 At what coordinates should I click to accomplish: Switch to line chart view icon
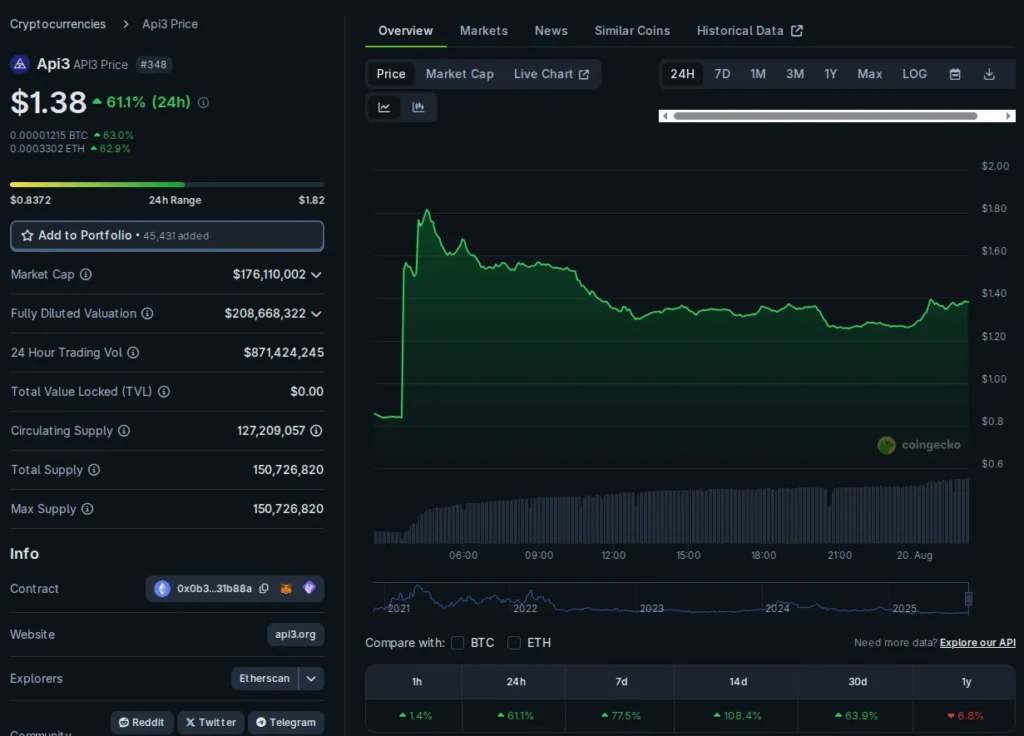pyautogui.click(x=384, y=107)
